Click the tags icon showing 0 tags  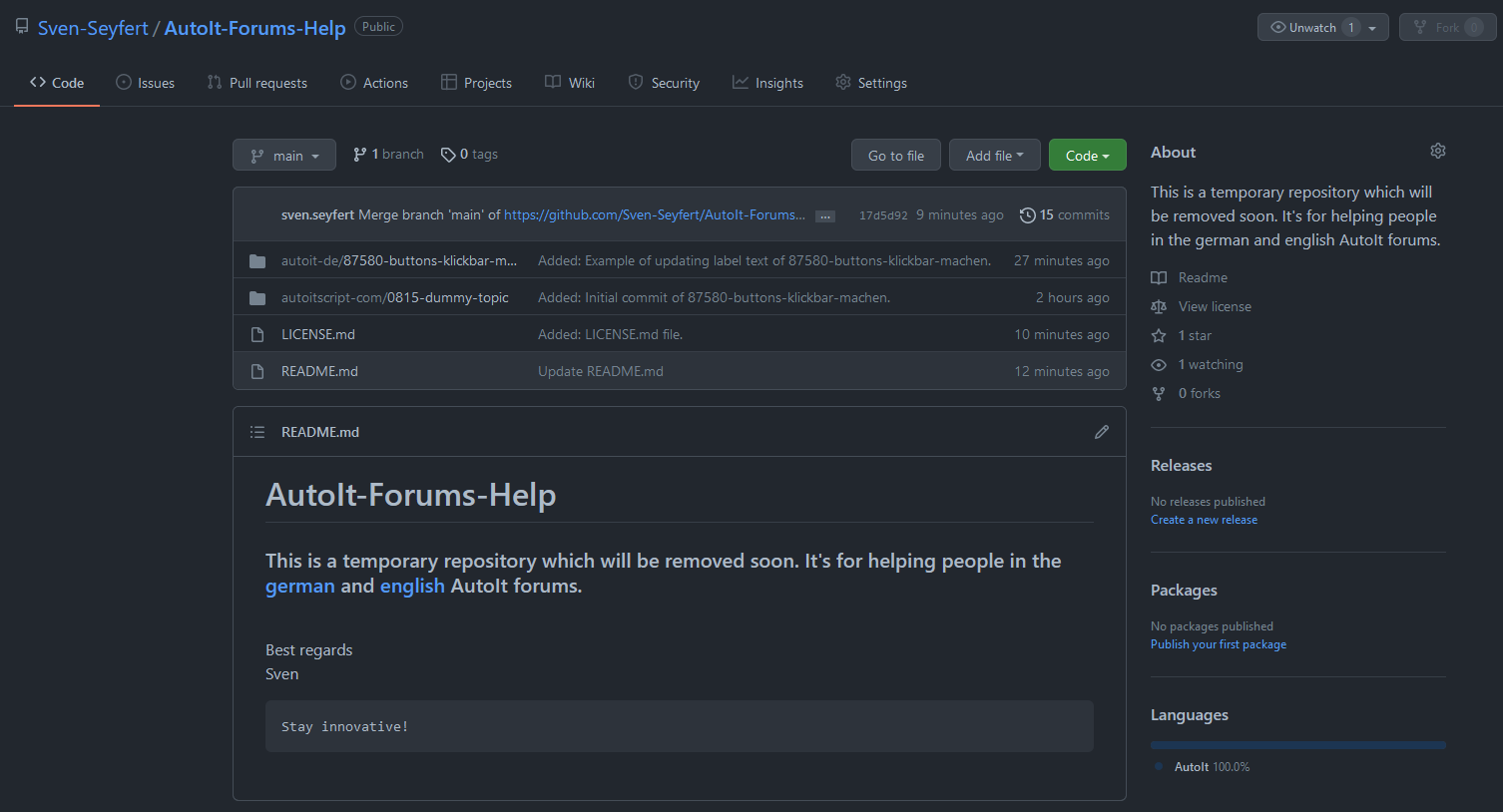(x=448, y=155)
